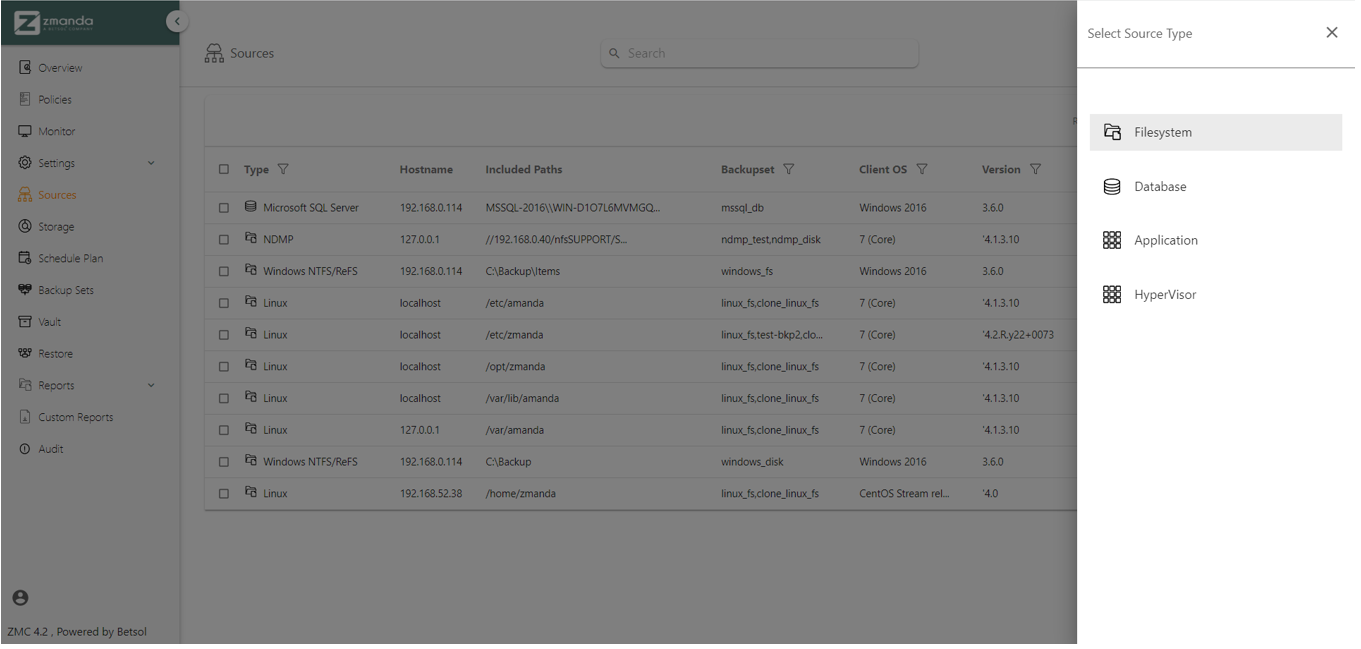This screenshot has height=649, width=1361.
Task: Select HyperVisor source type
Action: 1216,295
